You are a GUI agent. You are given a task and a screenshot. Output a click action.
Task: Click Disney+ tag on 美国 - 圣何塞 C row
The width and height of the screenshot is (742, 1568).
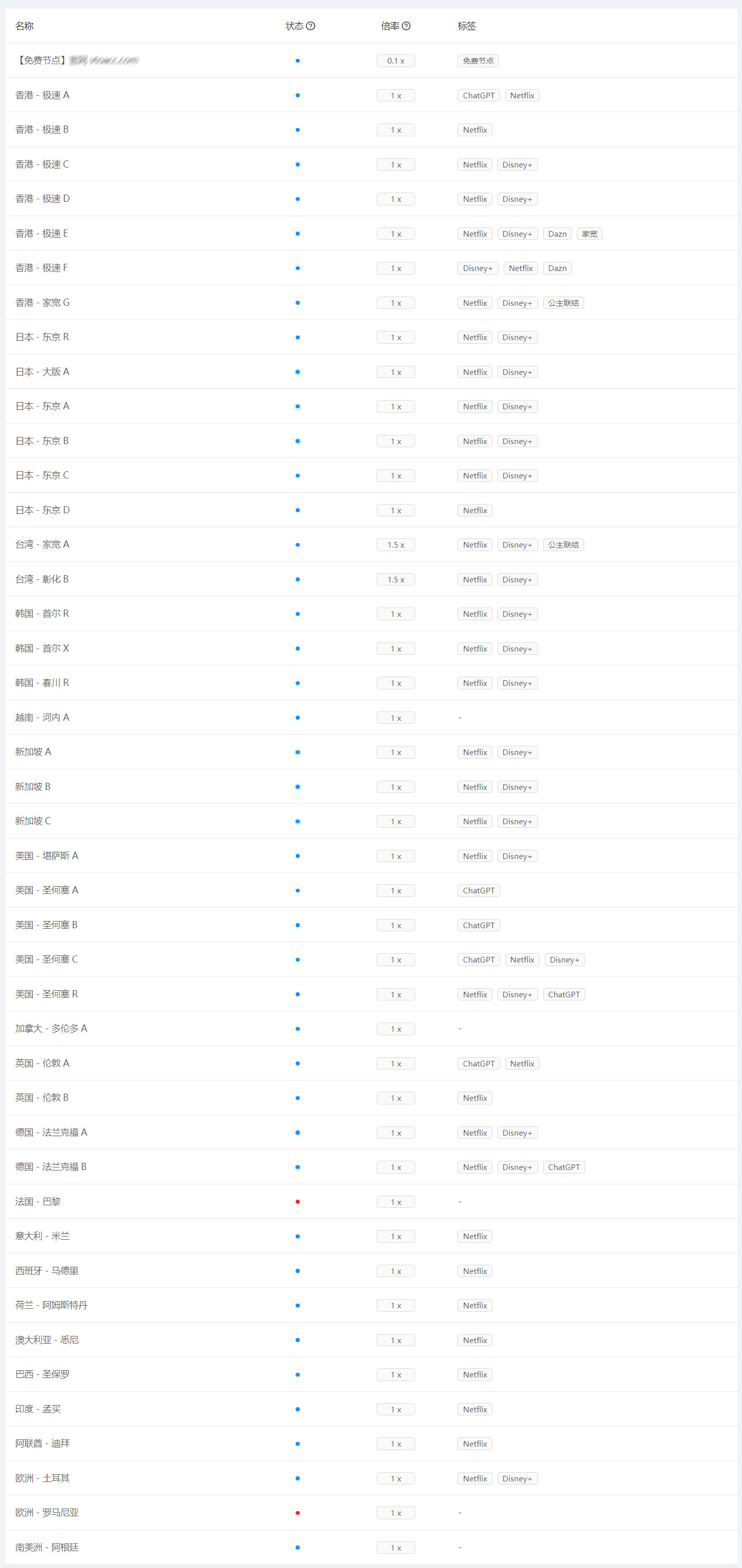click(564, 960)
